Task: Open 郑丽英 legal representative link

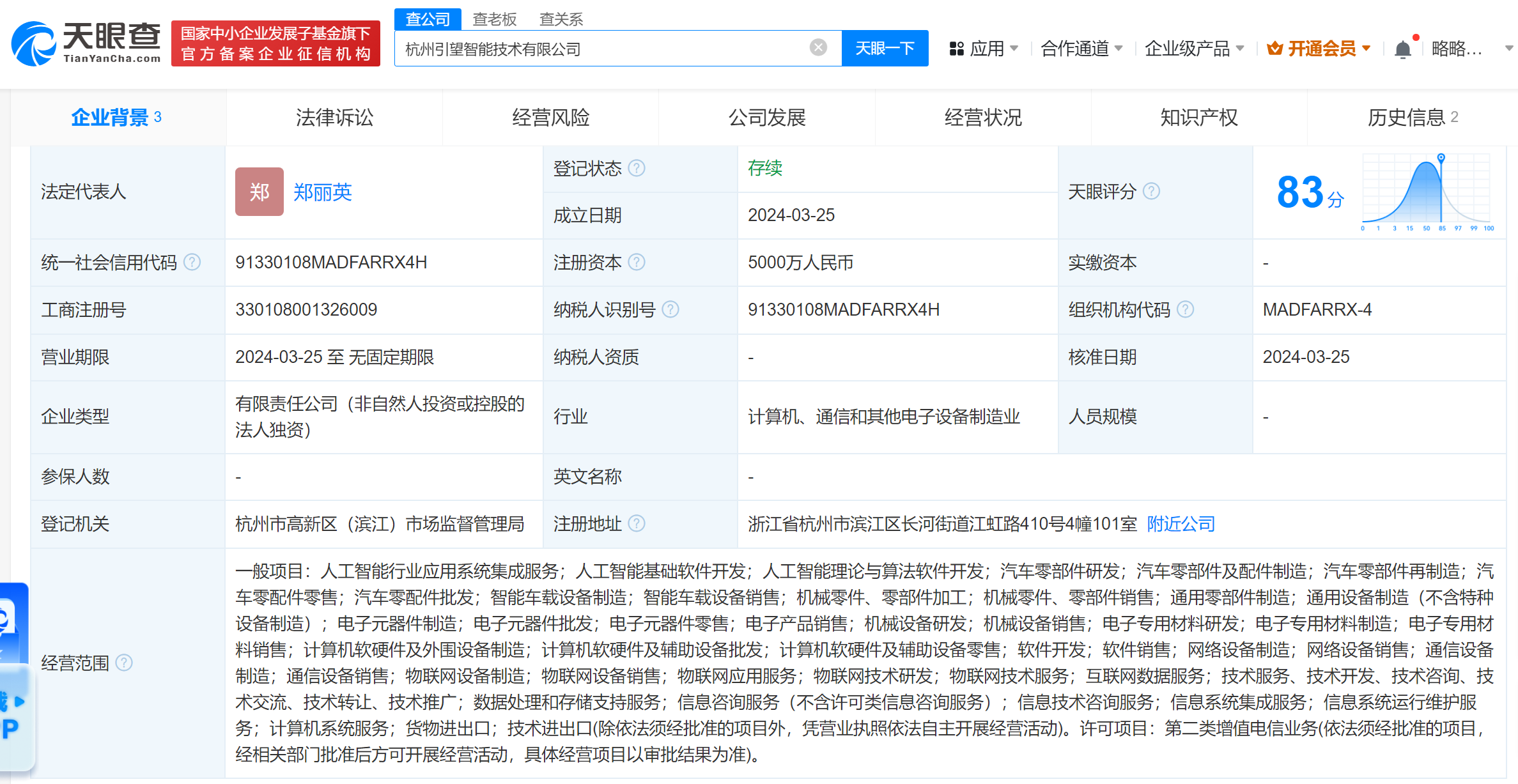Action: click(323, 192)
